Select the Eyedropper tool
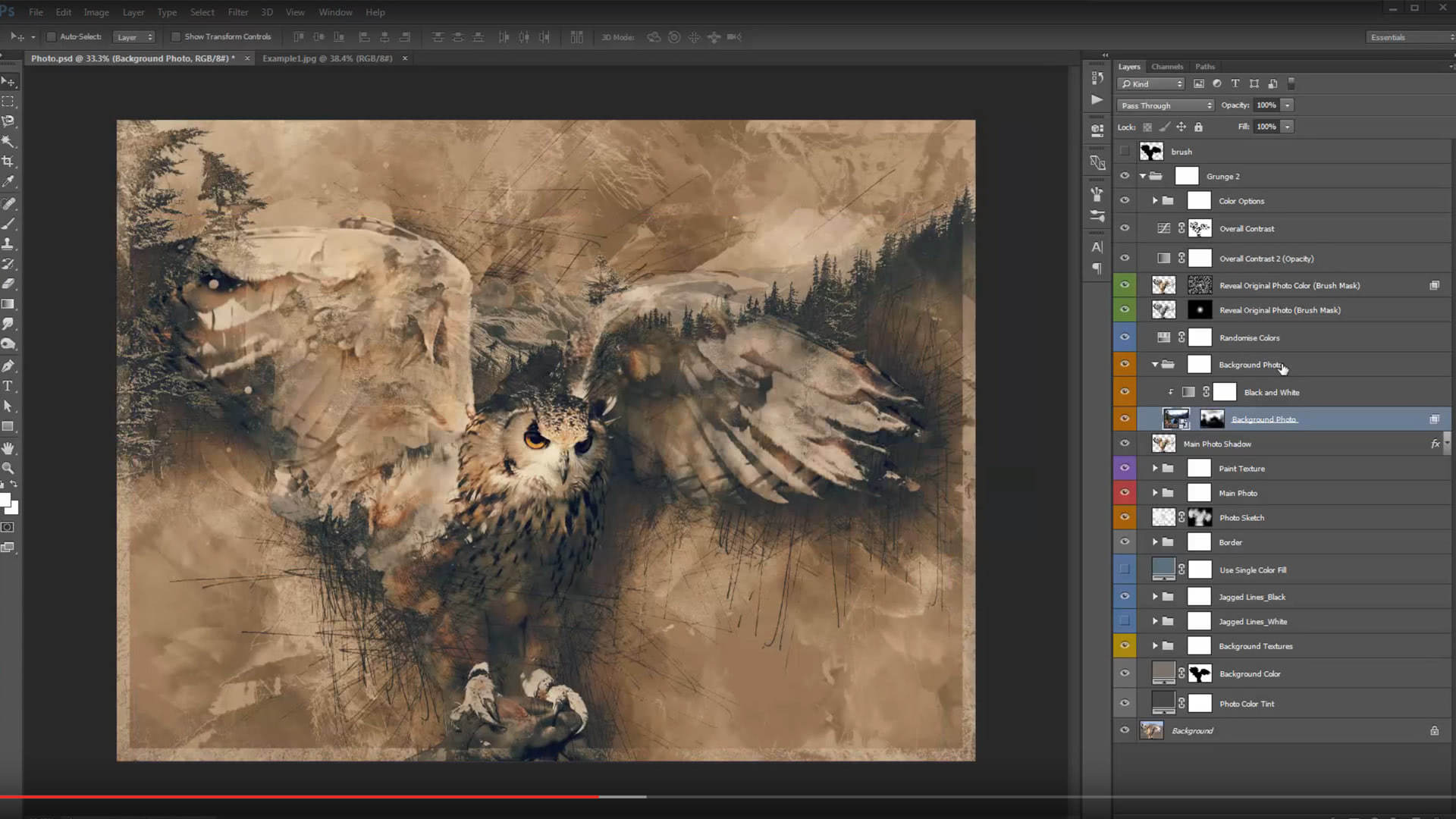 [x=8, y=182]
